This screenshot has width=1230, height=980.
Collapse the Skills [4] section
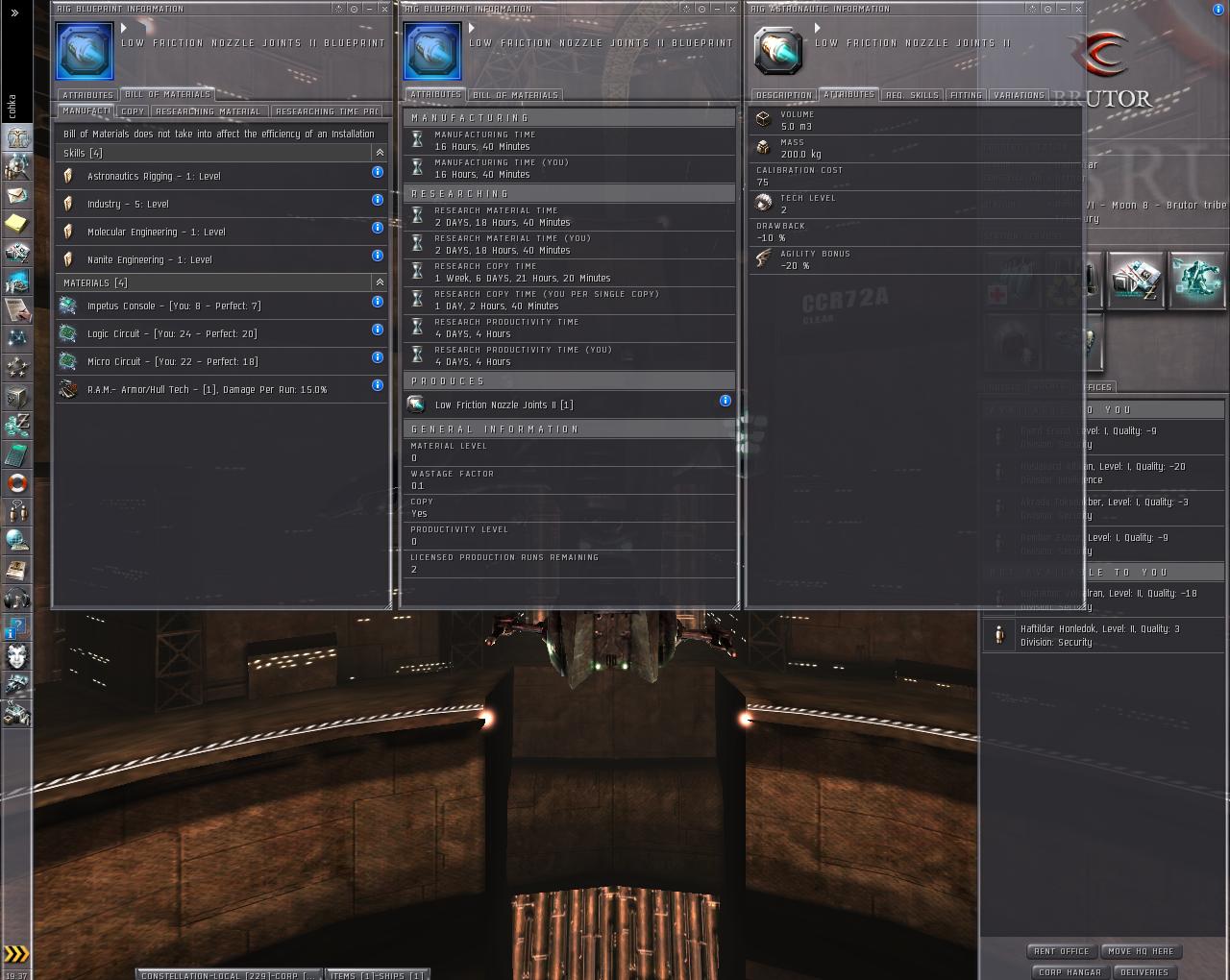point(380,153)
